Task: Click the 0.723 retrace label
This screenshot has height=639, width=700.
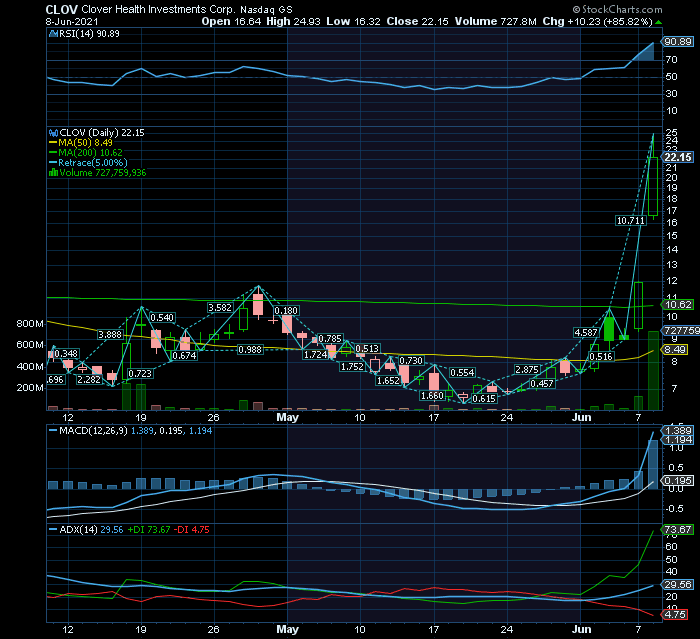Action: pyautogui.click(x=140, y=373)
